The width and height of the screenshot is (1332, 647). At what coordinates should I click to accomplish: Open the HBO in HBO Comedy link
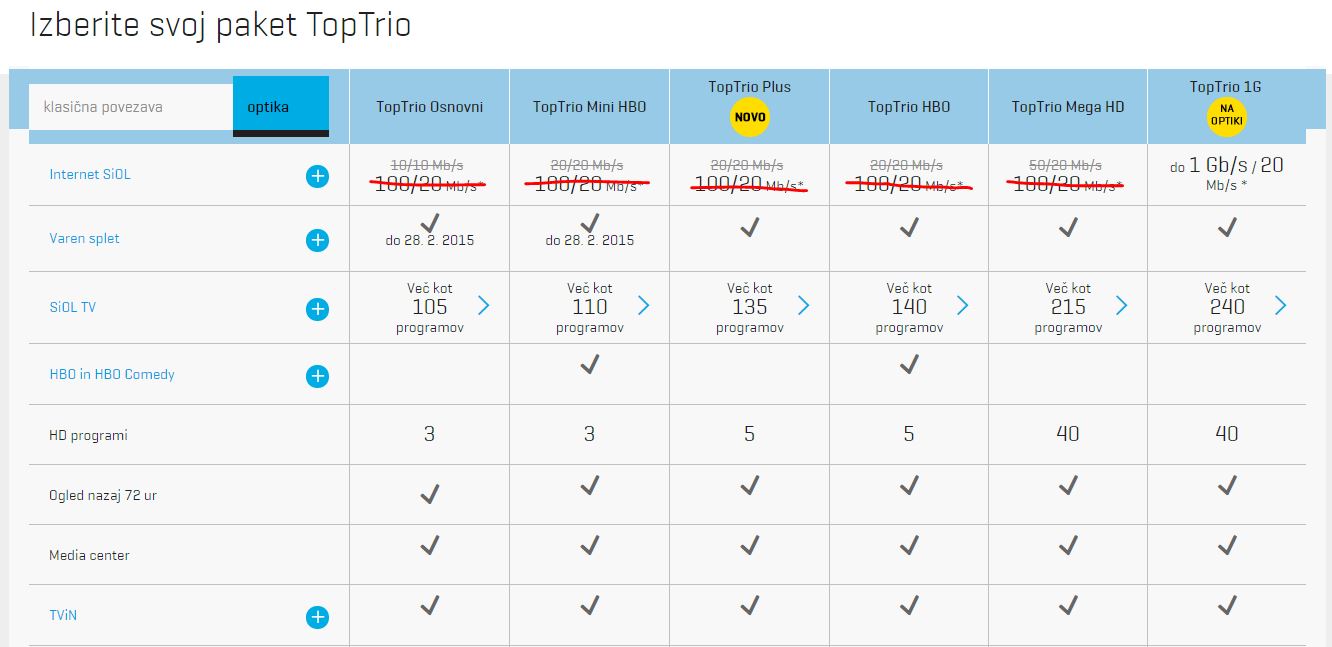tap(112, 374)
